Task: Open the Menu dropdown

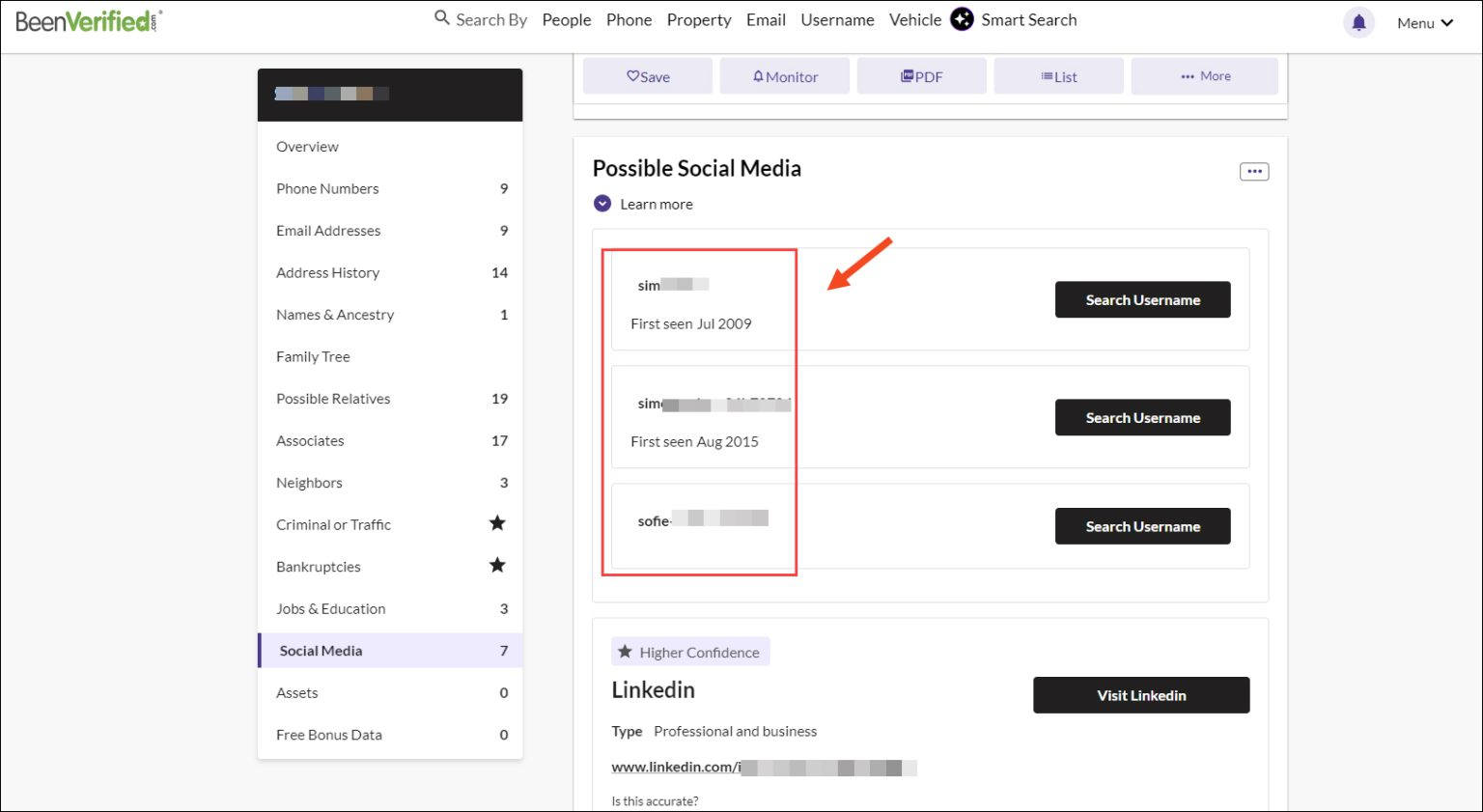Action: [x=1425, y=23]
